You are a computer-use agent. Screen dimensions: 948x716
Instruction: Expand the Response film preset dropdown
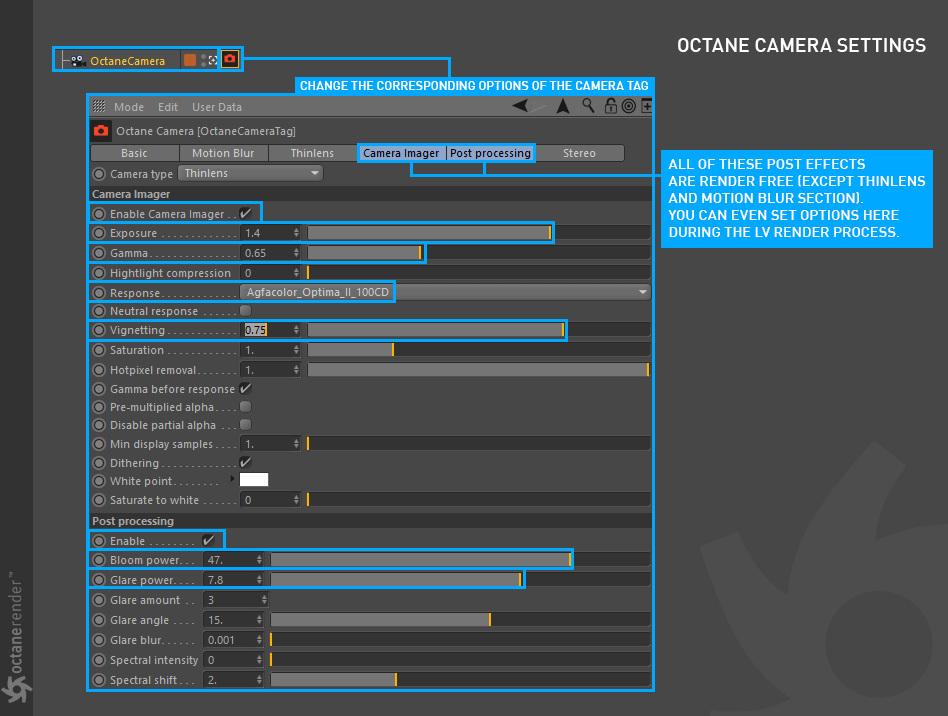[445, 292]
